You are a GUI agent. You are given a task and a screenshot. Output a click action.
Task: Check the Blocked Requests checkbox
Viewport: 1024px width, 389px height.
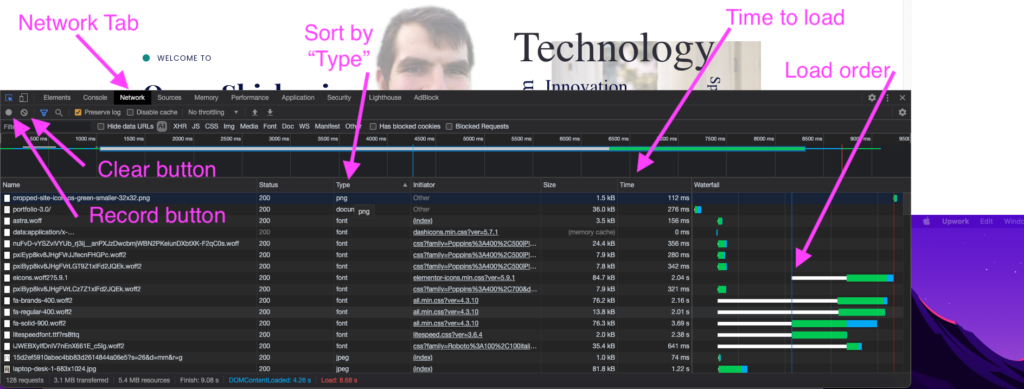(449, 127)
